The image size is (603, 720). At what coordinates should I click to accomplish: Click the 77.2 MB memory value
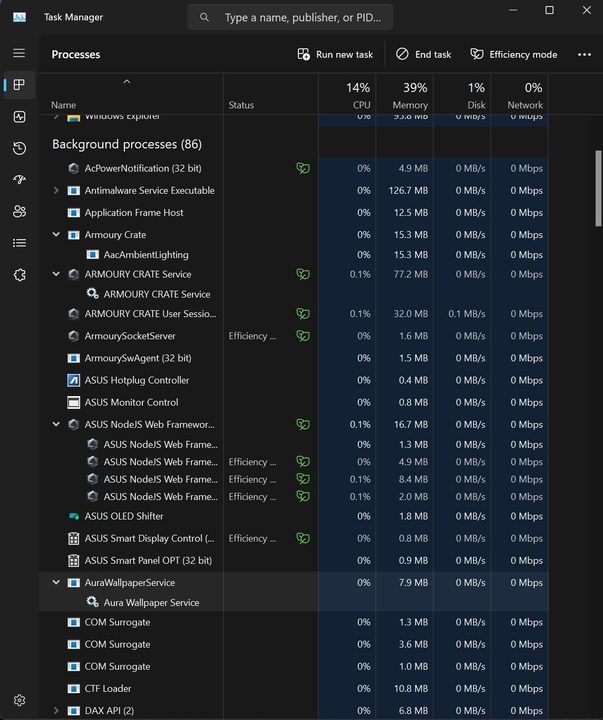click(411, 274)
